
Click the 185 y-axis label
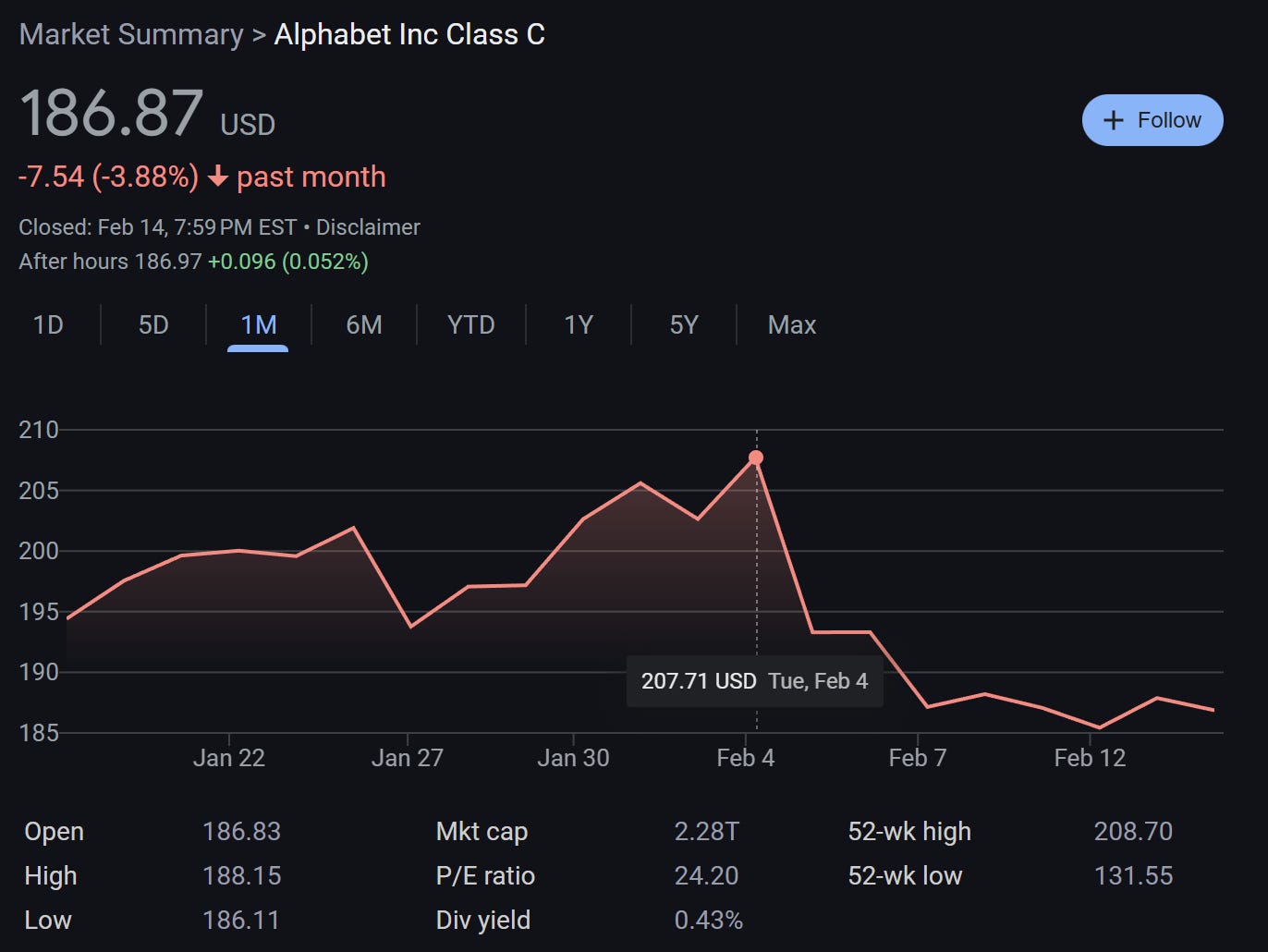pyautogui.click(x=39, y=733)
